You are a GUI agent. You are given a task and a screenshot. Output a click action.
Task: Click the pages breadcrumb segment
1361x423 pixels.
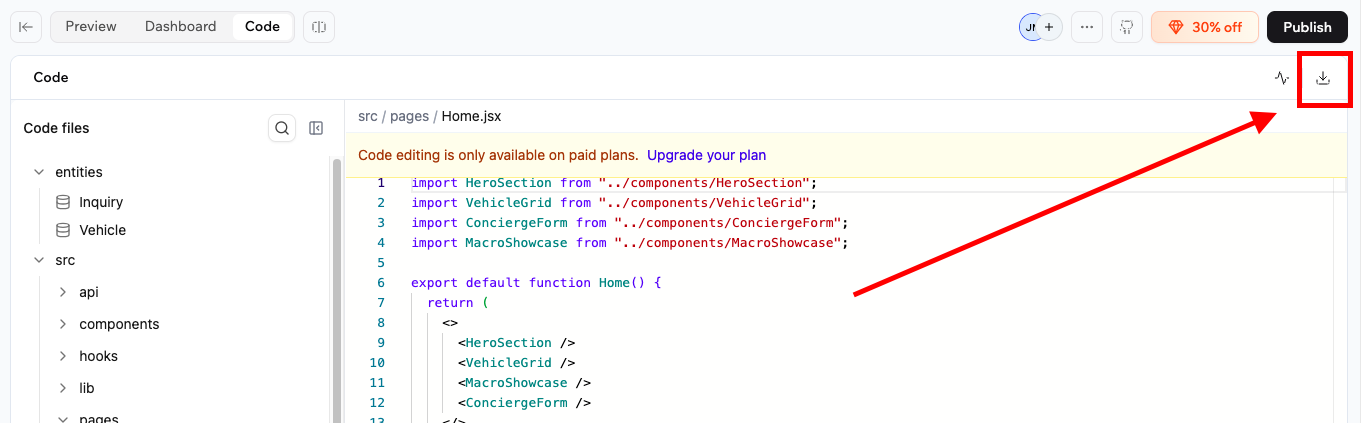coord(410,116)
